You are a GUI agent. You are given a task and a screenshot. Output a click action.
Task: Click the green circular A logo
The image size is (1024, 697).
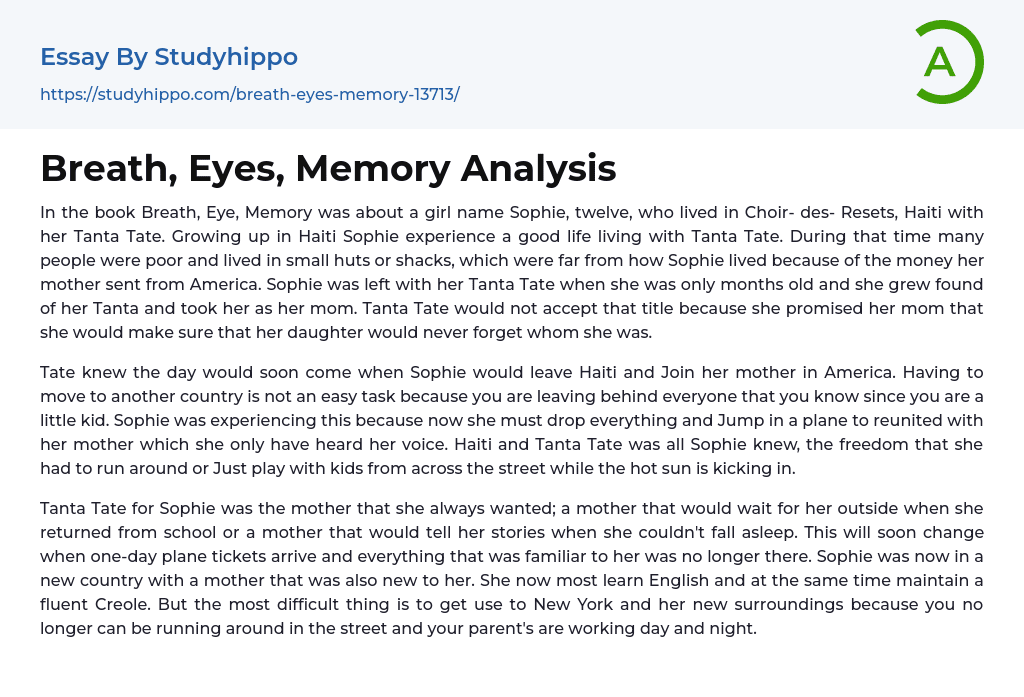coord(948,62)
